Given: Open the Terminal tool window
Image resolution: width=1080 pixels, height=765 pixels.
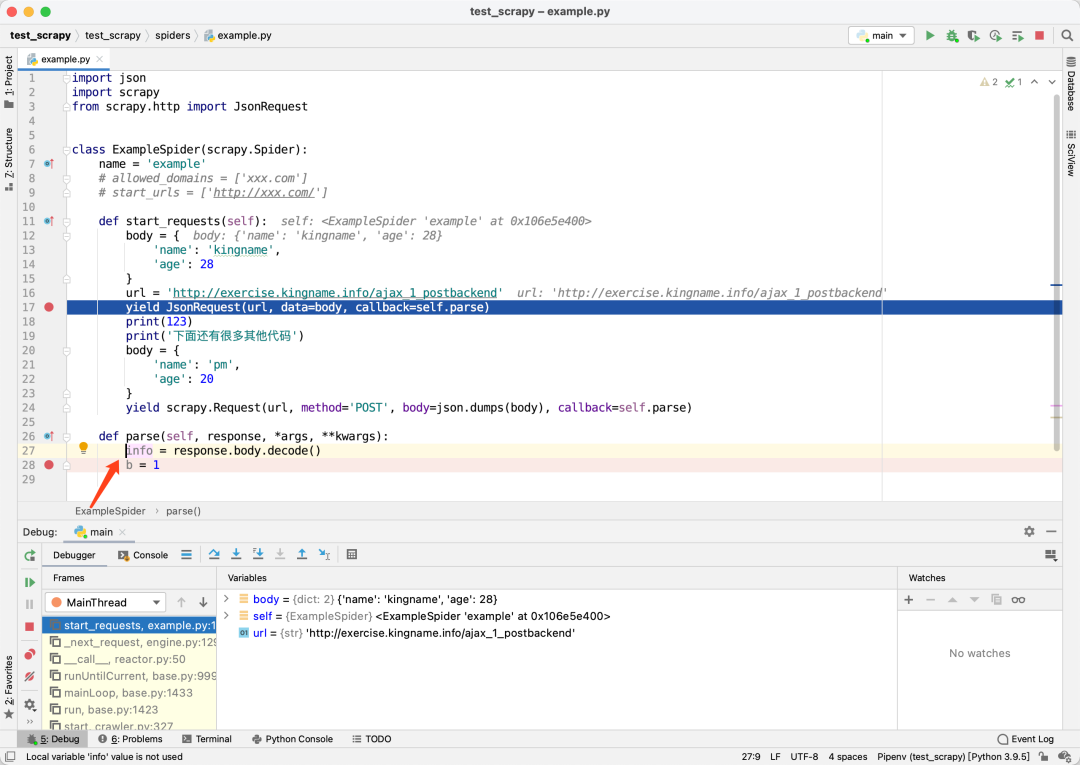Looking at the screenshot, I should [207, 739].
